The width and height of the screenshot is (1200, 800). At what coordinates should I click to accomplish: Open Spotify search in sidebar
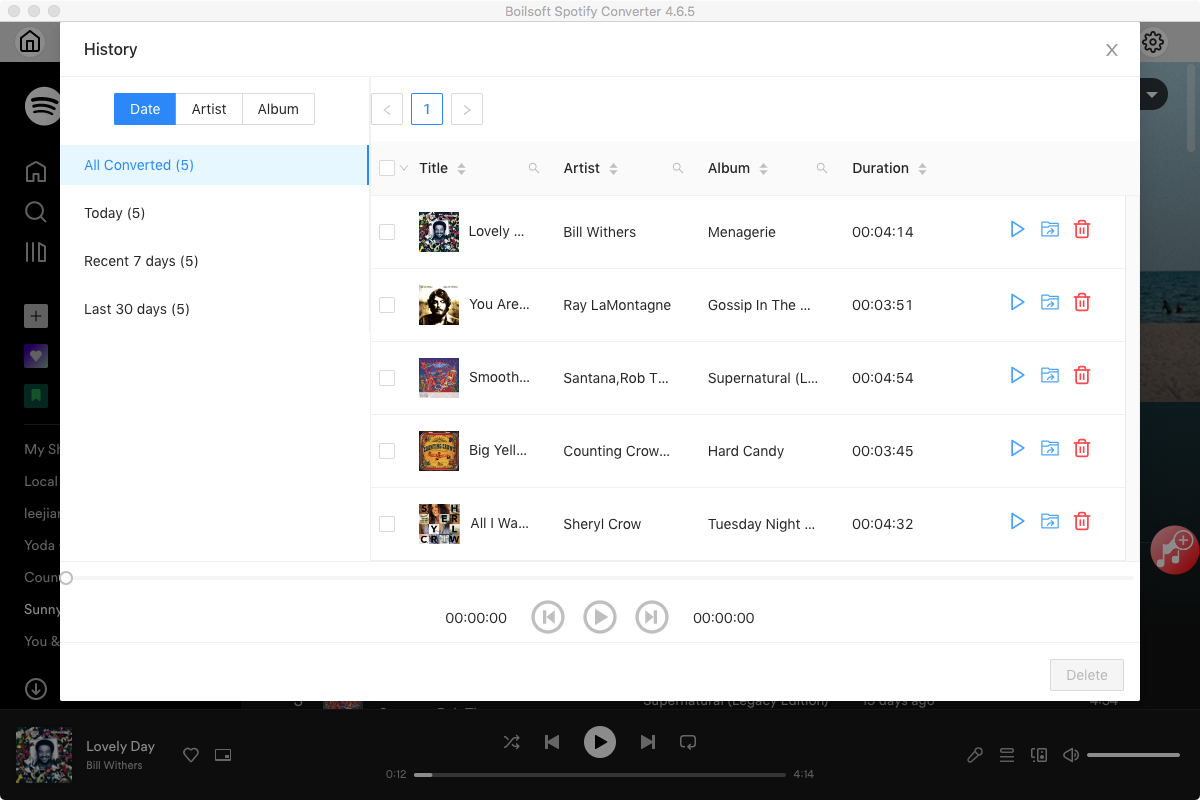pyautogui.click(x=36, y=212)
